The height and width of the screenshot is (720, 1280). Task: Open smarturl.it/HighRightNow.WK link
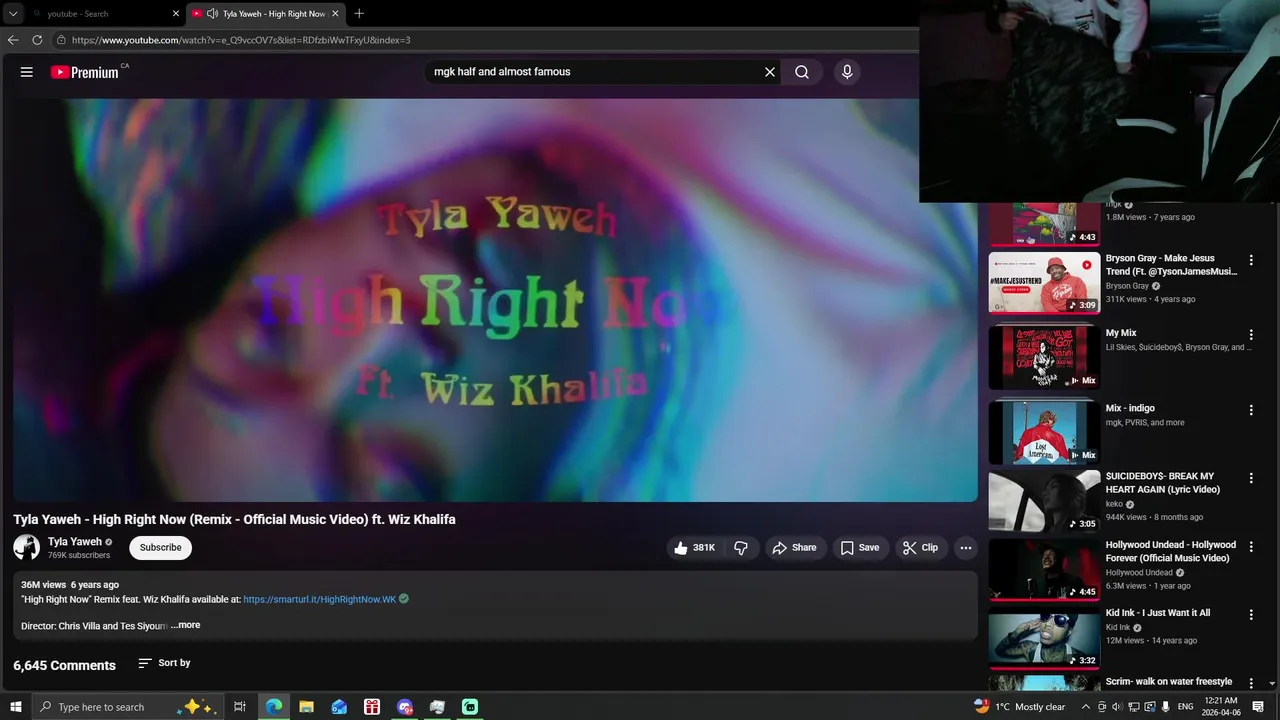tap(320, 599)
